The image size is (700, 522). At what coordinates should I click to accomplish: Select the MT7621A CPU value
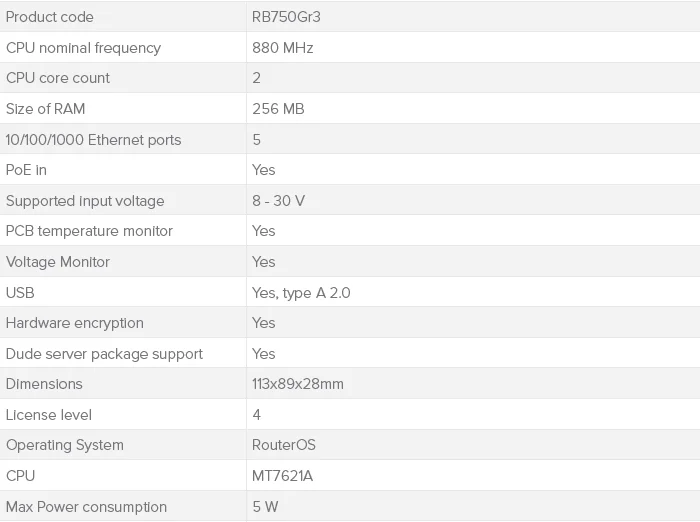tap(282, 476)
